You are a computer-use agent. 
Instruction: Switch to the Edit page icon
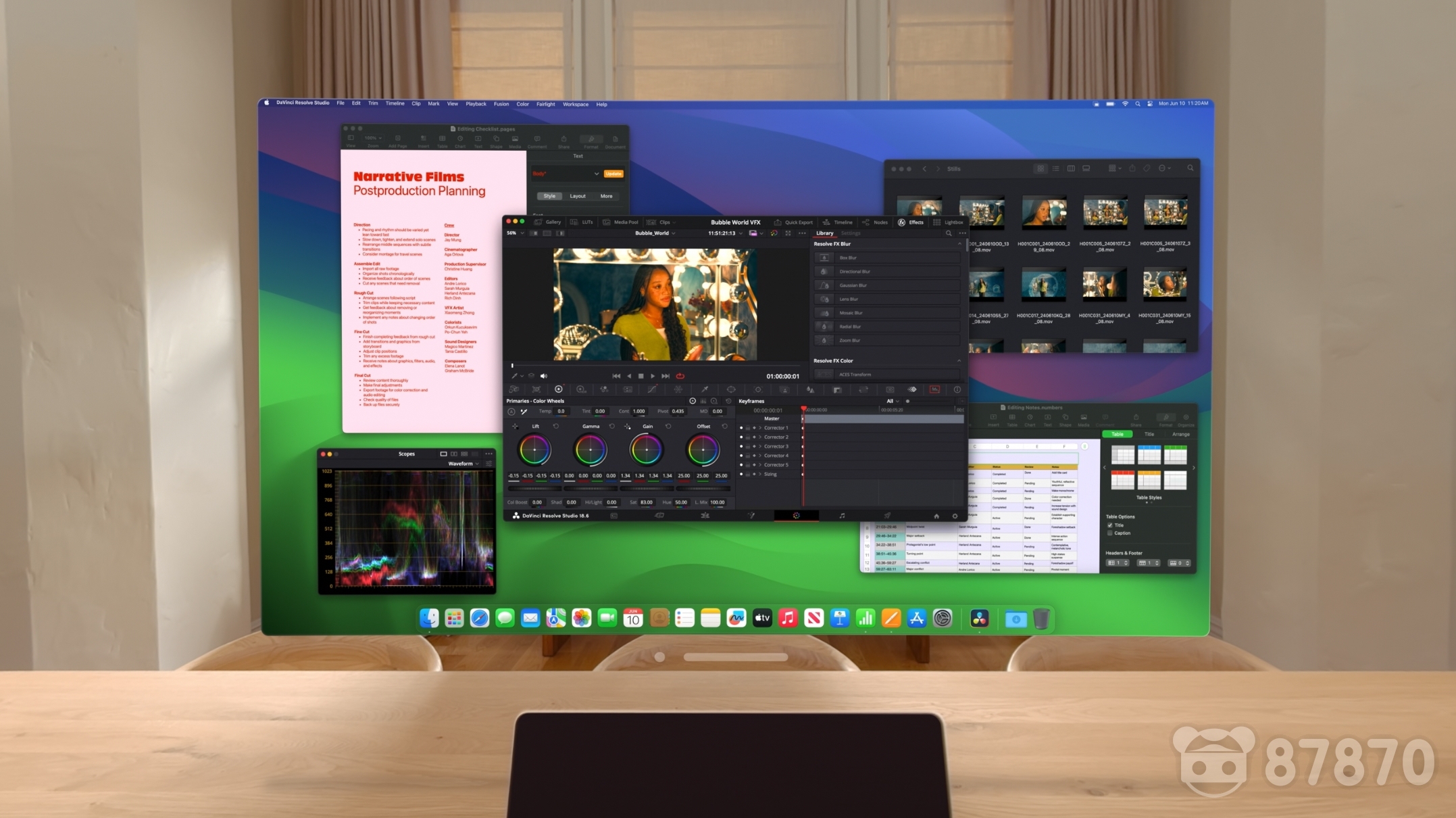click(705, 516)
